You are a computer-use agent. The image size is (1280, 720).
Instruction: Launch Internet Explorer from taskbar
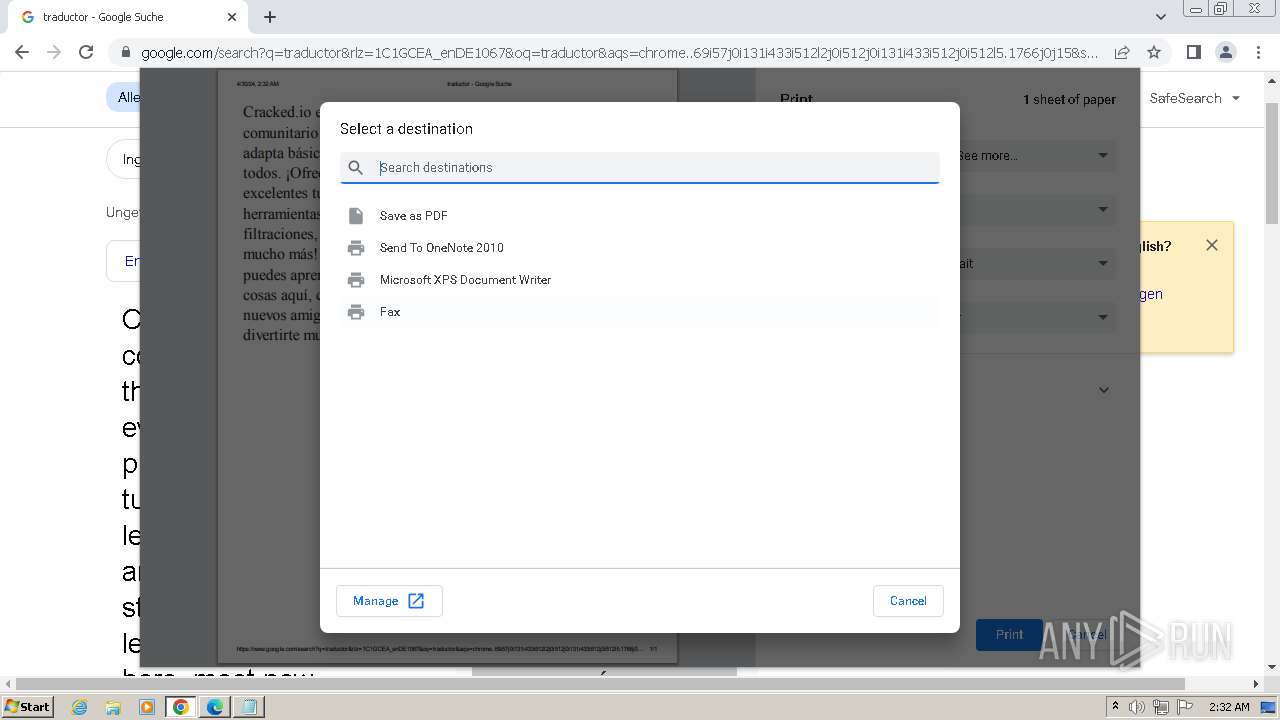79,707
